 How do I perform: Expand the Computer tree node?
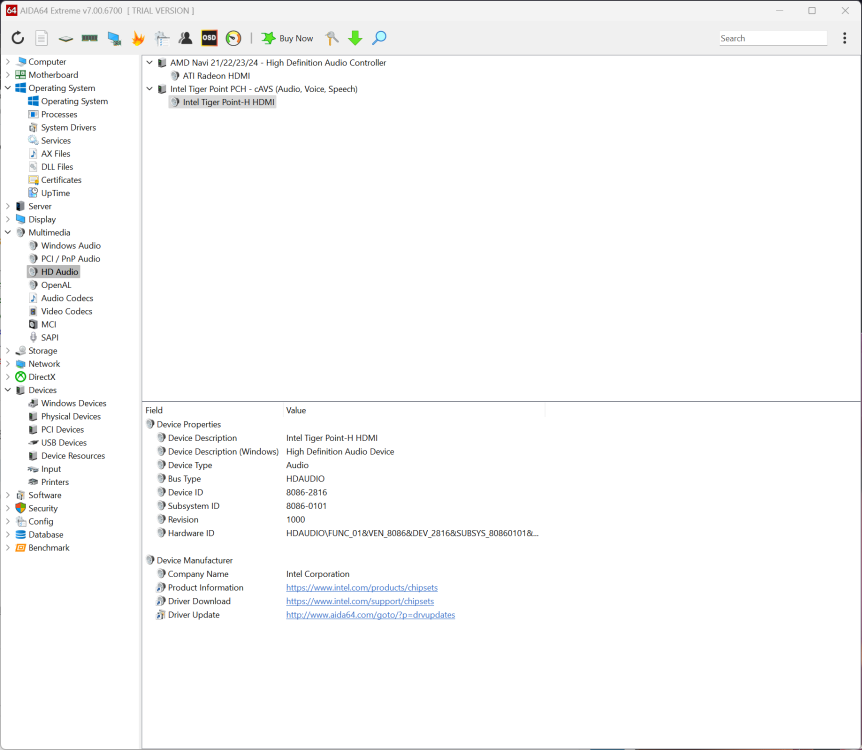tap(8, 62)
